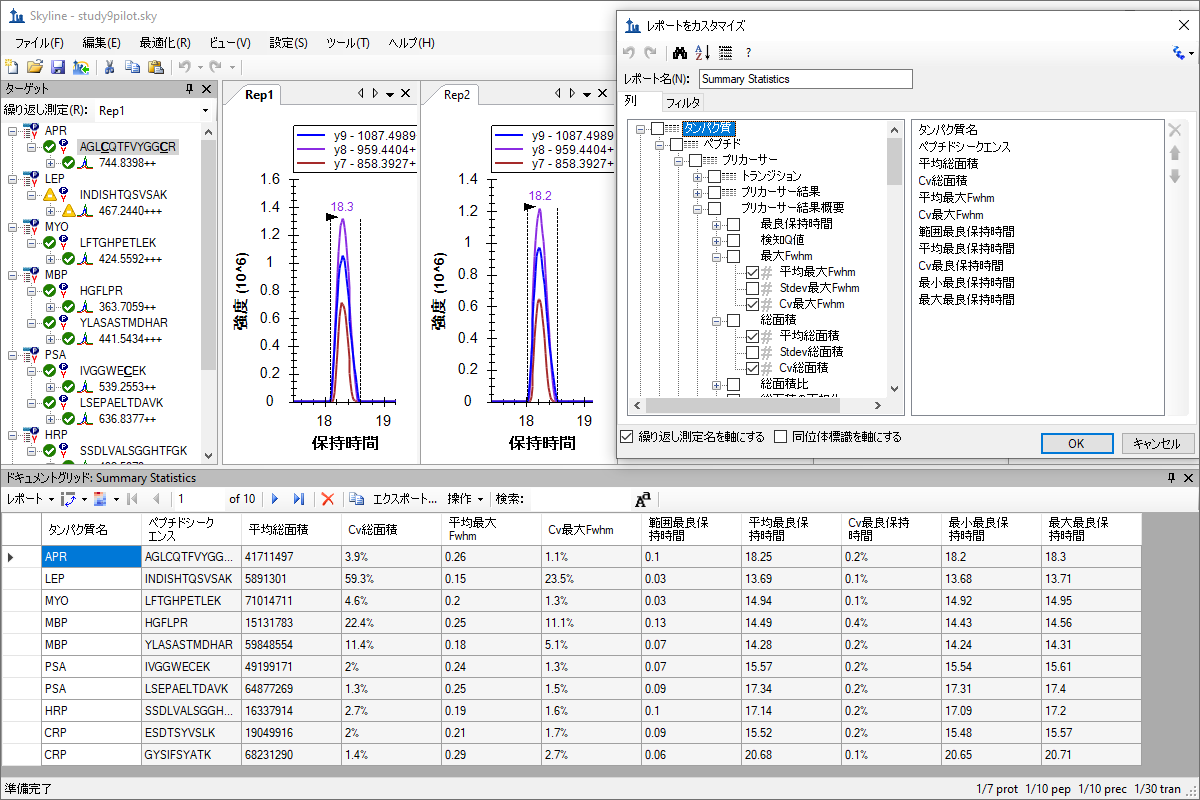
Task: Check the Stdev最大Fwhm column checkbox
Action: coord(753,288)
